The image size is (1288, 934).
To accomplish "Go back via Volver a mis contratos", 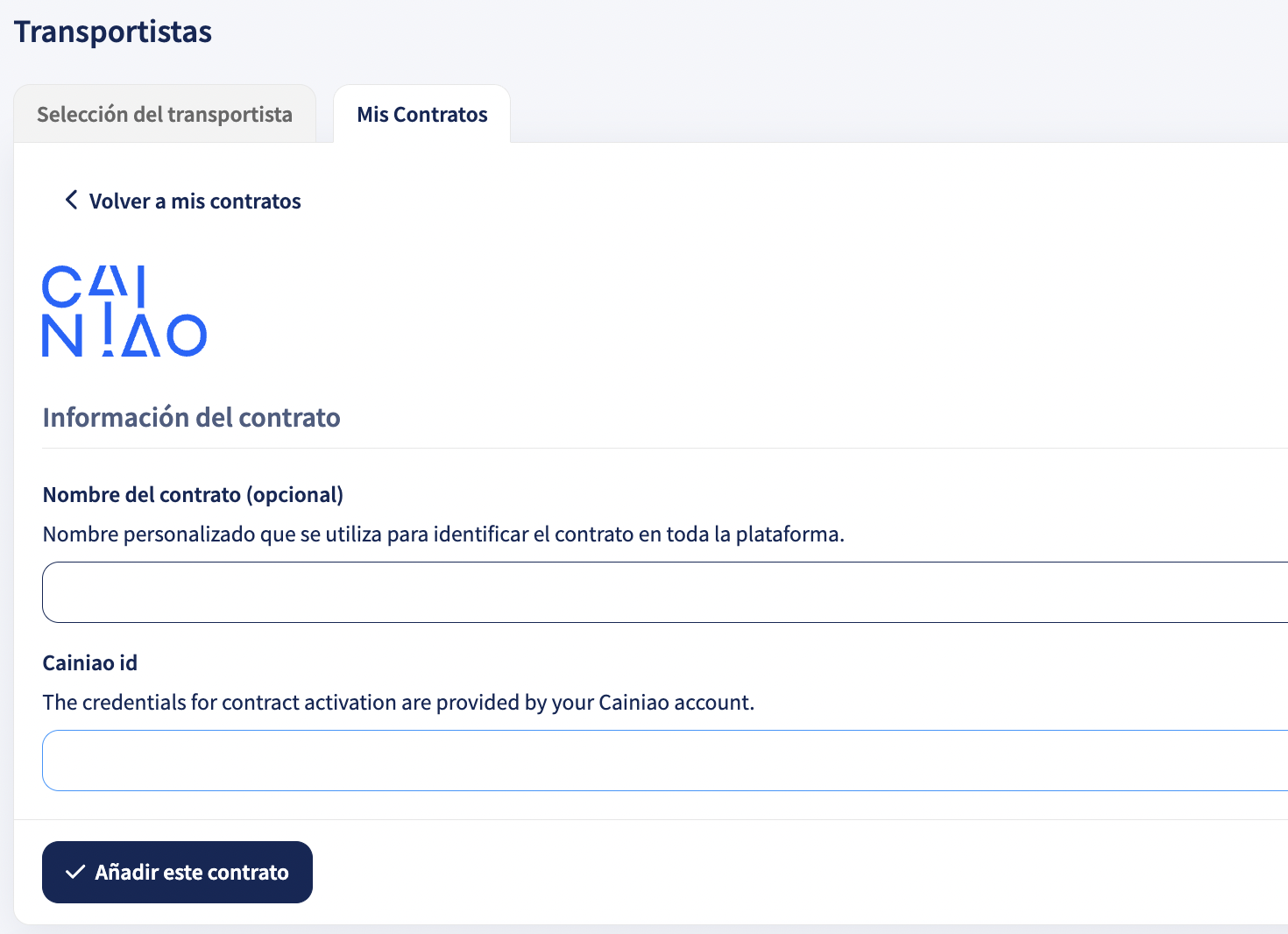I will pos(183,201).
